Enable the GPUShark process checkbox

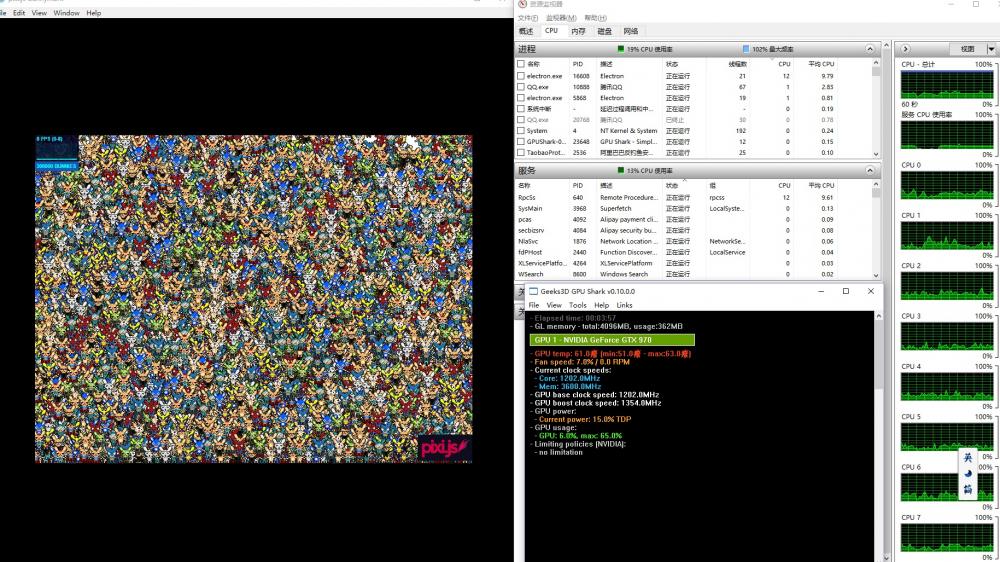tap(521, 142)
